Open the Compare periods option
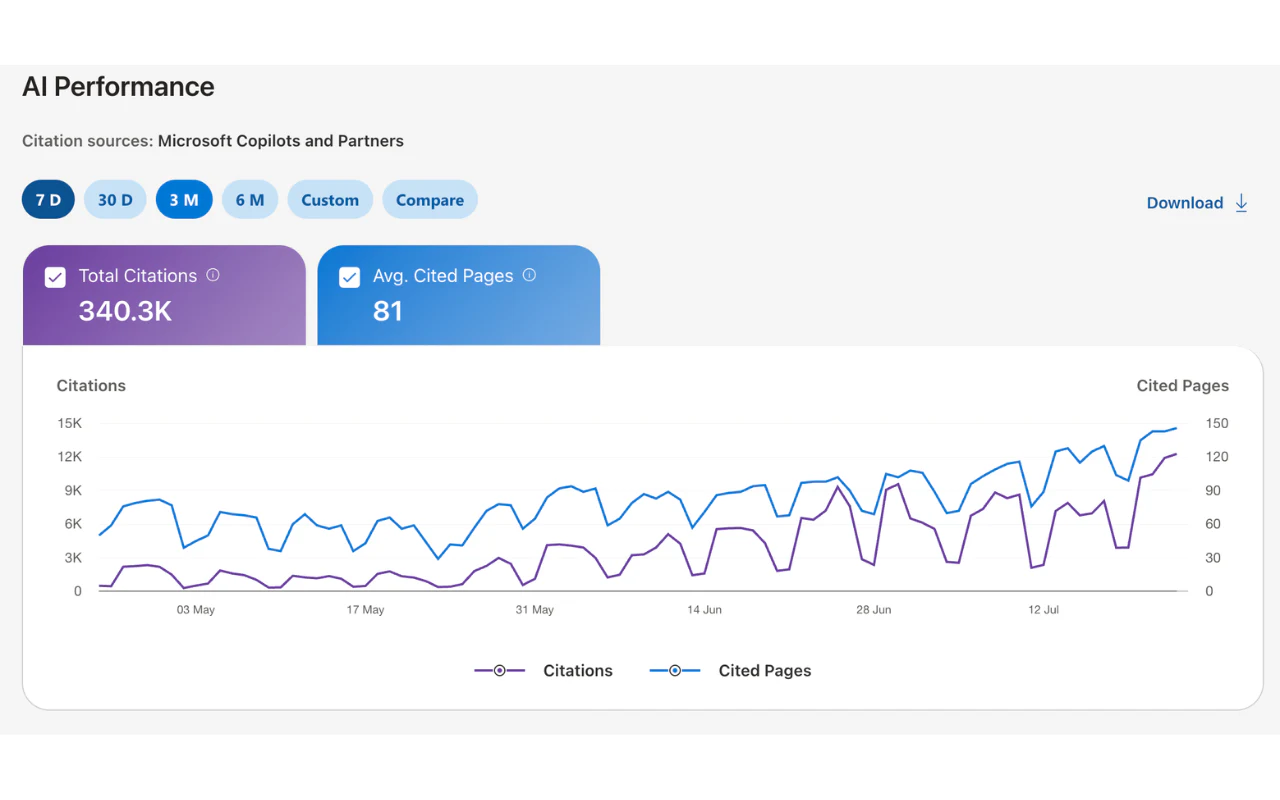Image resolution: width=1280 pixels, height=800 pixels. tap(430, 200)
